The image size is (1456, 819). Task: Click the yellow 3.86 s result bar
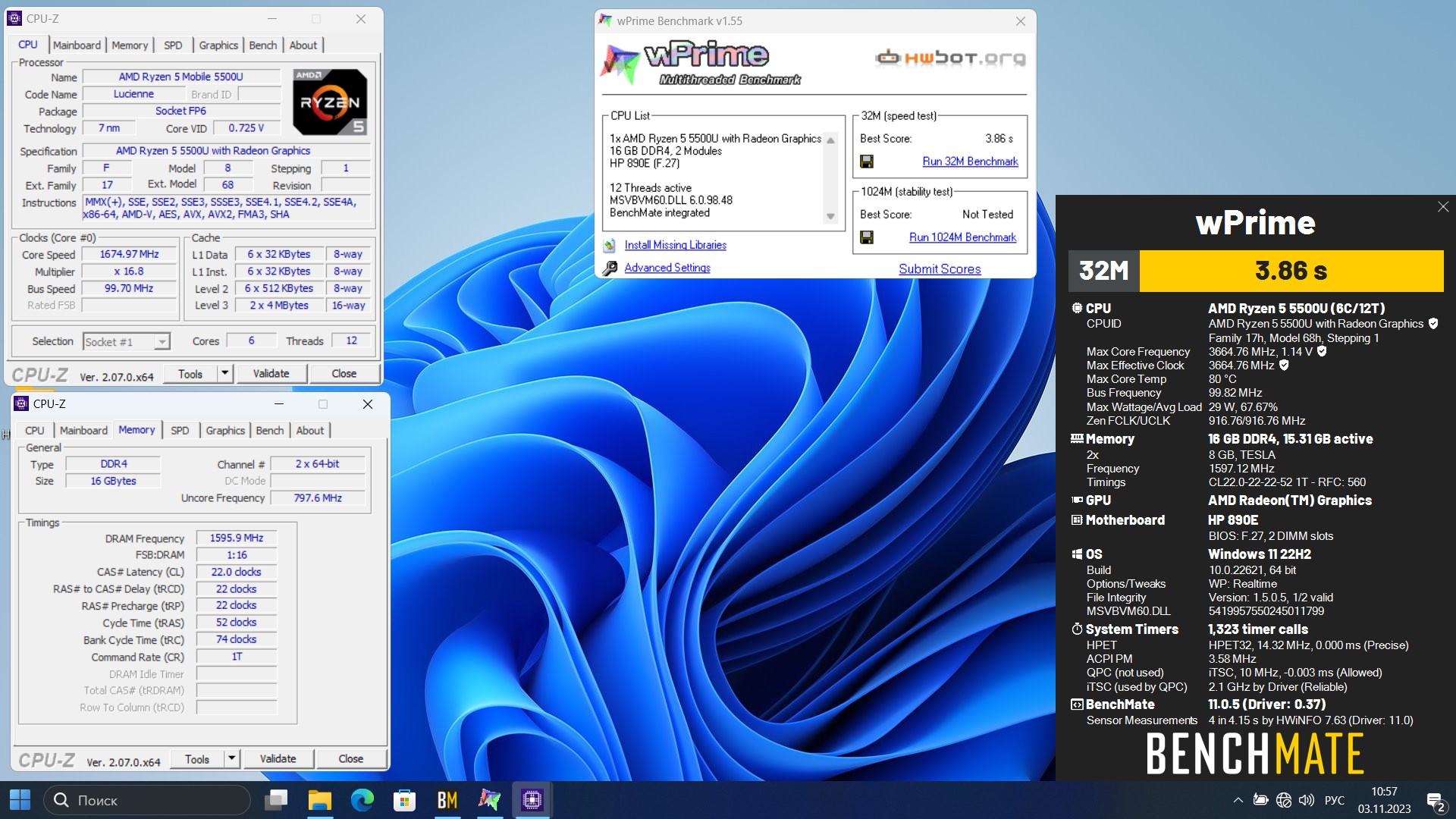[1291, 271]
